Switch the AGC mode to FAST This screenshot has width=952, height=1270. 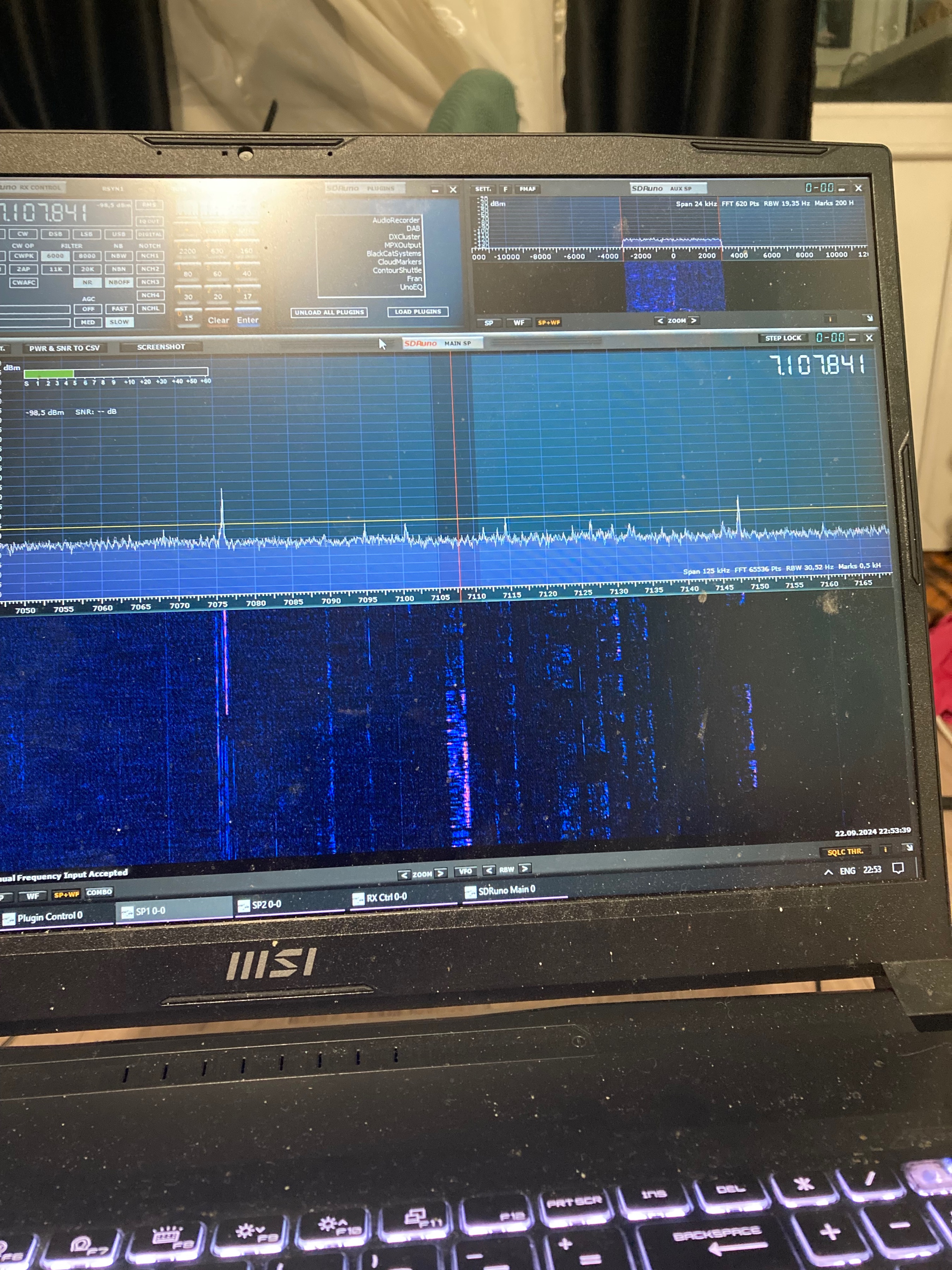pos(120,309)
